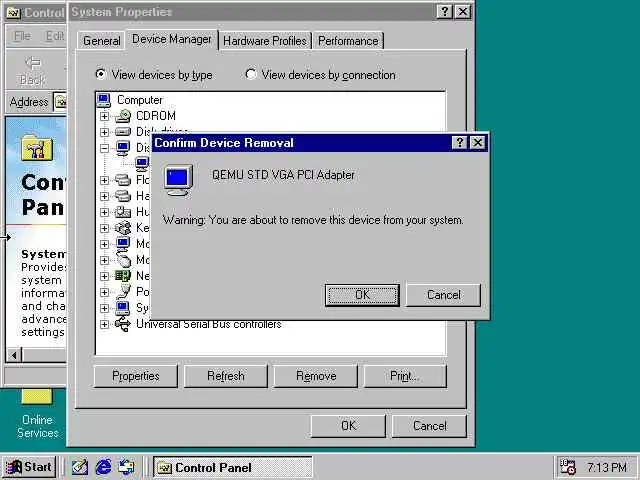This screenshot has height=480, width=640.
Task: Select CDROM text in device tree
Action: click(x=156, y=116)
